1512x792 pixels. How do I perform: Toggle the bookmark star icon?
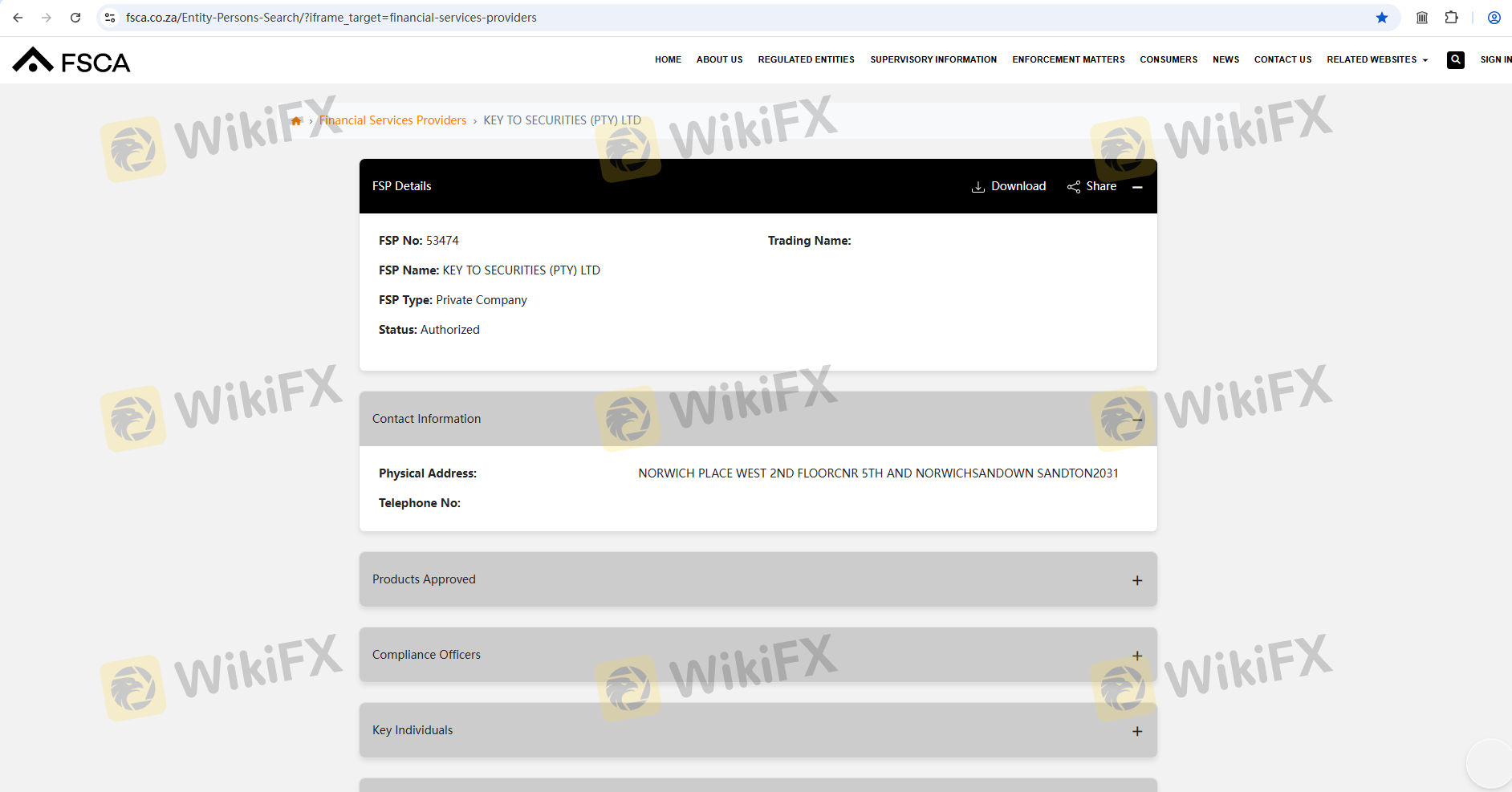[x=1382, y=18]
